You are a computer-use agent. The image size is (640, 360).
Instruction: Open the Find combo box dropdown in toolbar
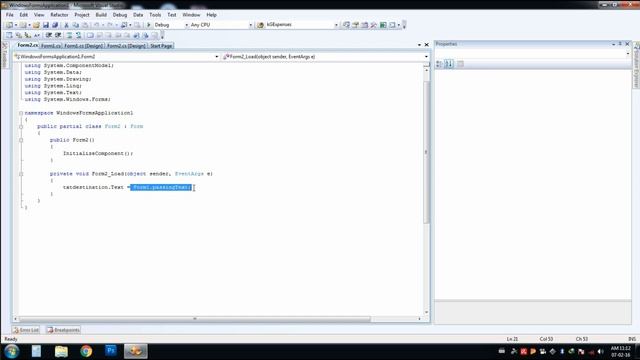[336, 25]
